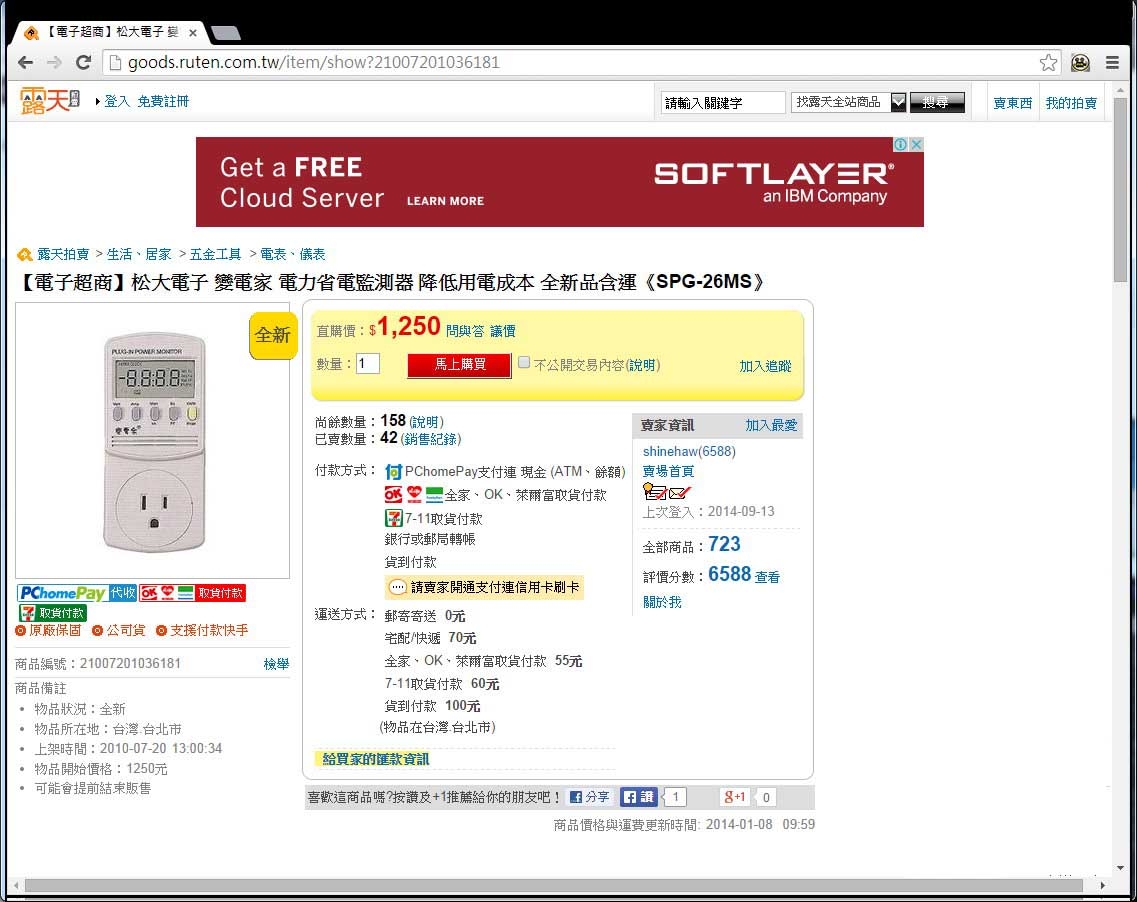Select the 【電子超商】松大電子 browser tab

click(110, 33)
